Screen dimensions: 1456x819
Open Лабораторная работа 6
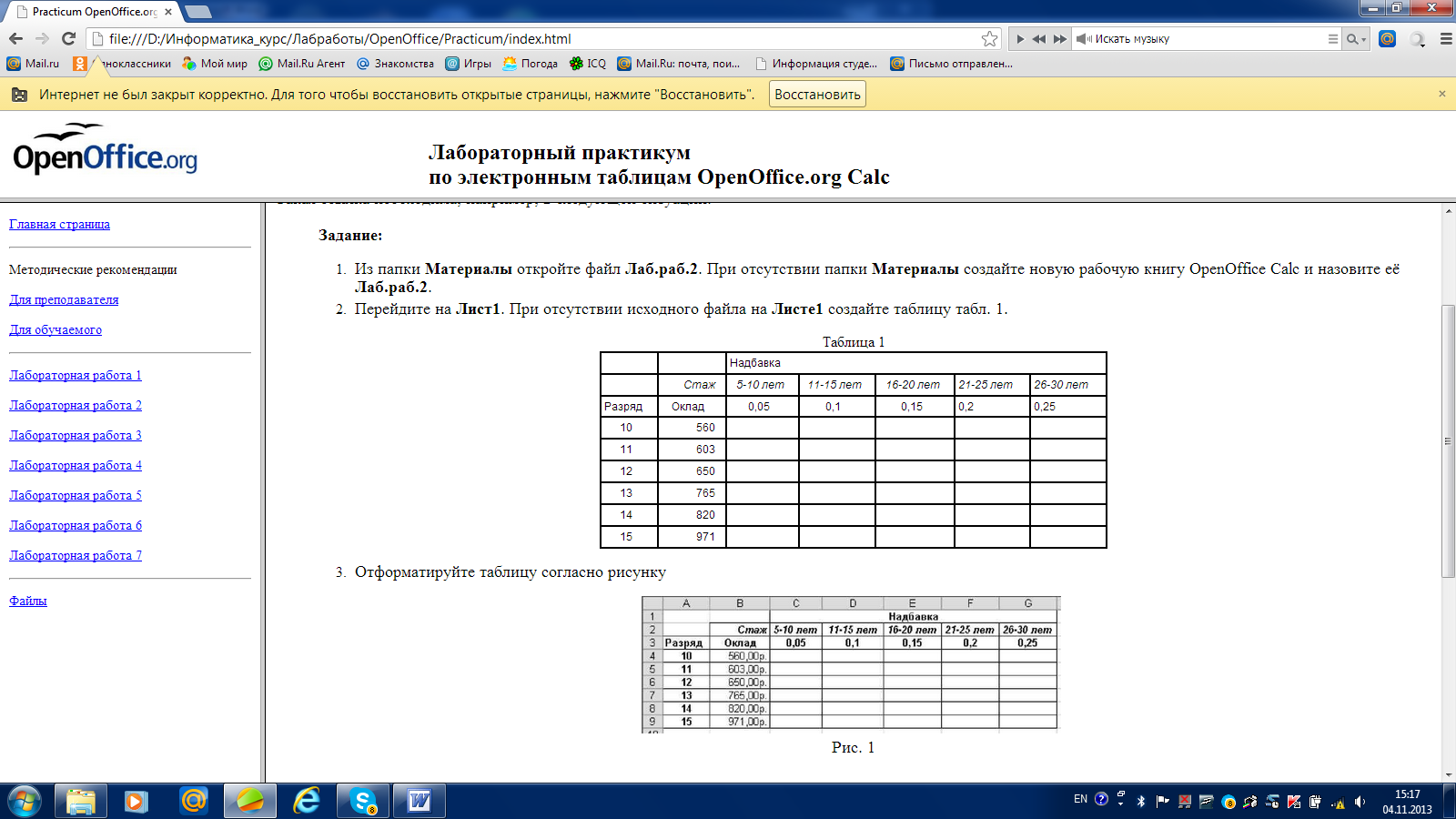pyautogui.click(x=76, y=525)
